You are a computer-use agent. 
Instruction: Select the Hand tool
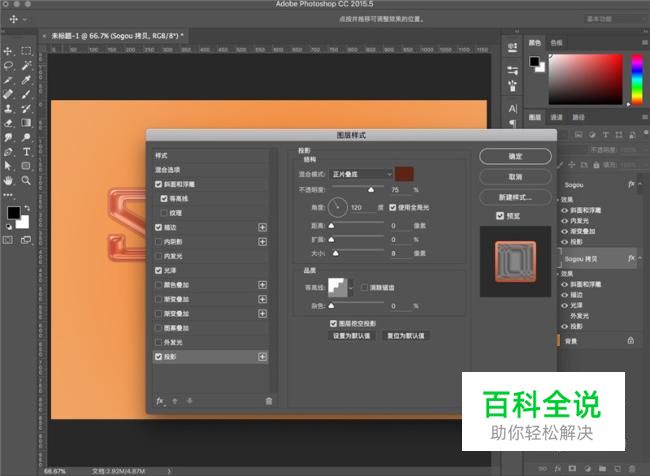click(8, 180)
